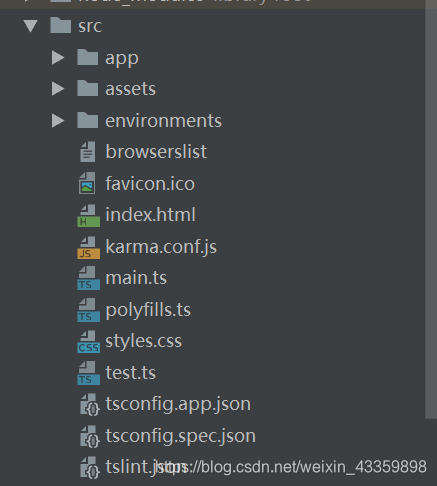Click the environments folder icon
The height and width of the screenshot is (486, 437).
[88, 120]
